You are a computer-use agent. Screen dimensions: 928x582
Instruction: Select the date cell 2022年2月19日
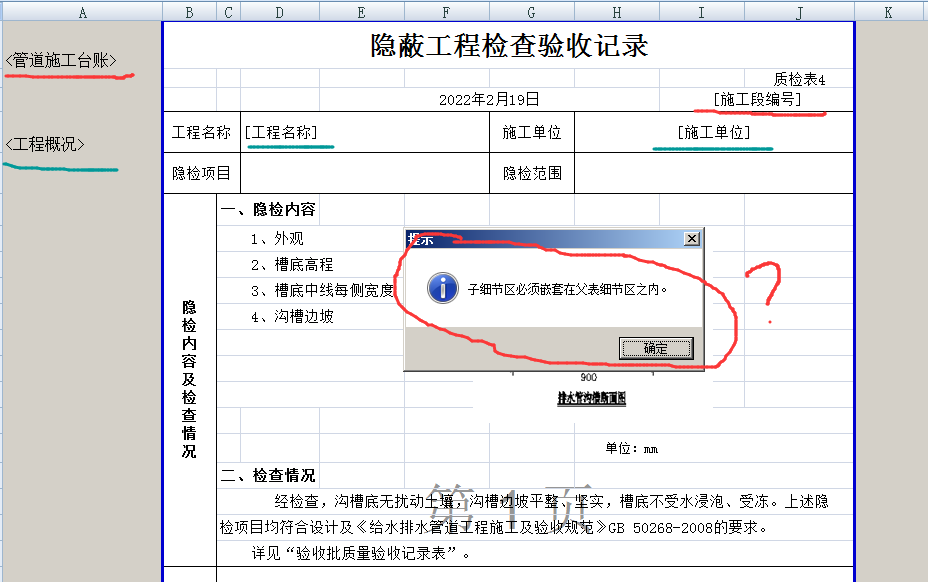[x=489, y=99]
